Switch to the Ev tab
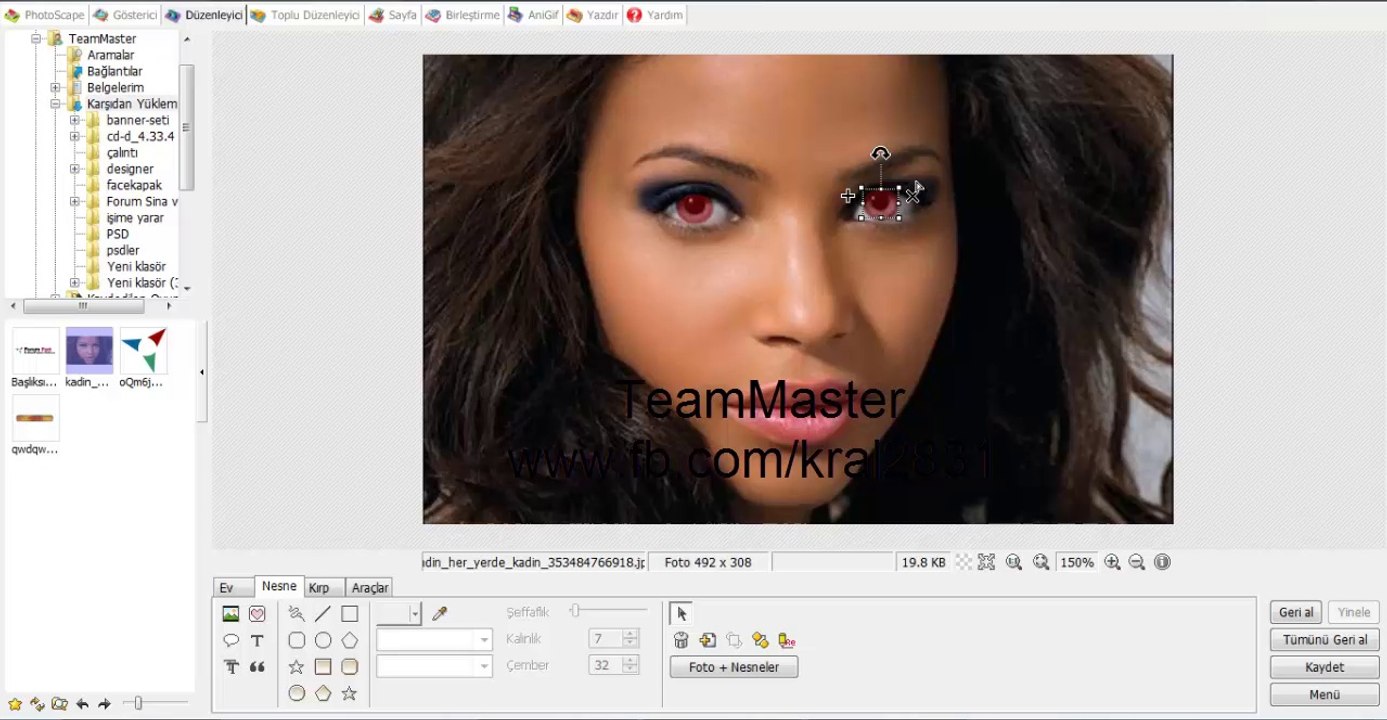Screen dimensions: 1387x720 click(x=227, y=588)
